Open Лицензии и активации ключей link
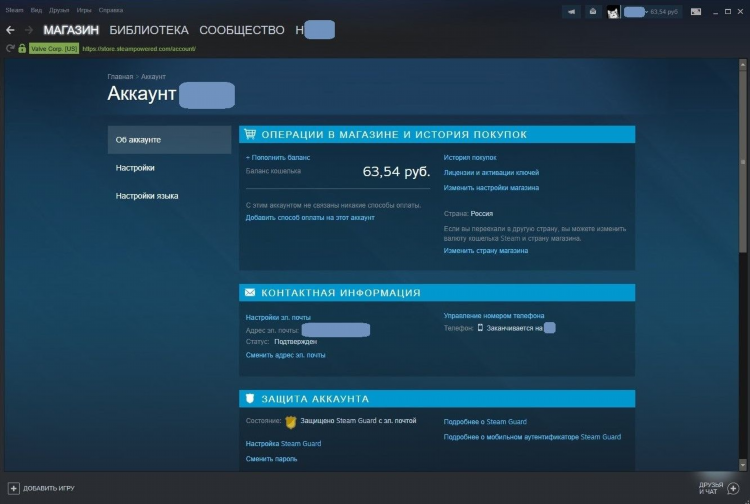 [x=491, y=173]
